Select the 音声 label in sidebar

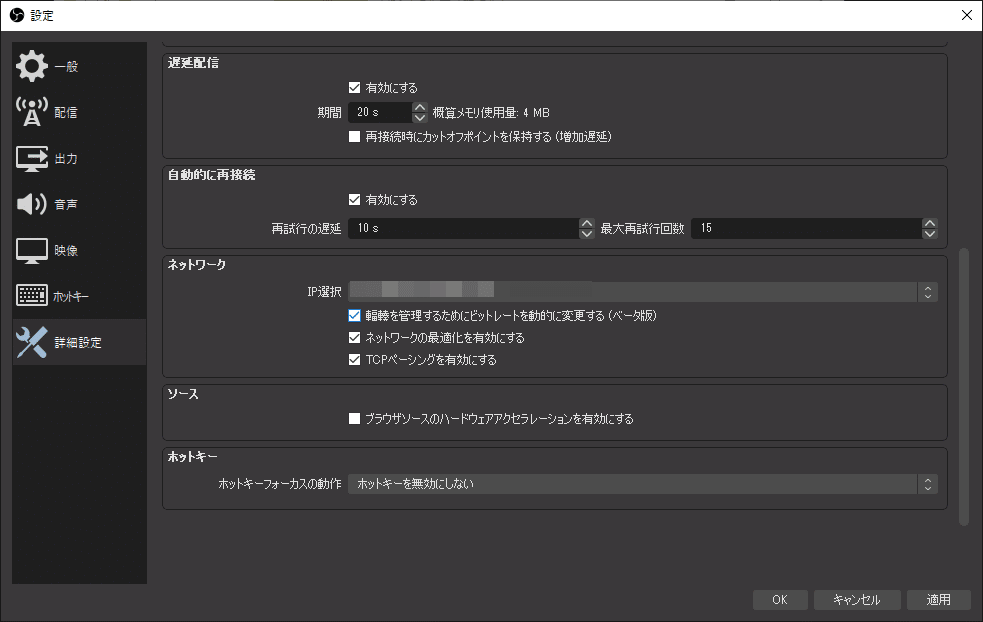tap(66, 204)
